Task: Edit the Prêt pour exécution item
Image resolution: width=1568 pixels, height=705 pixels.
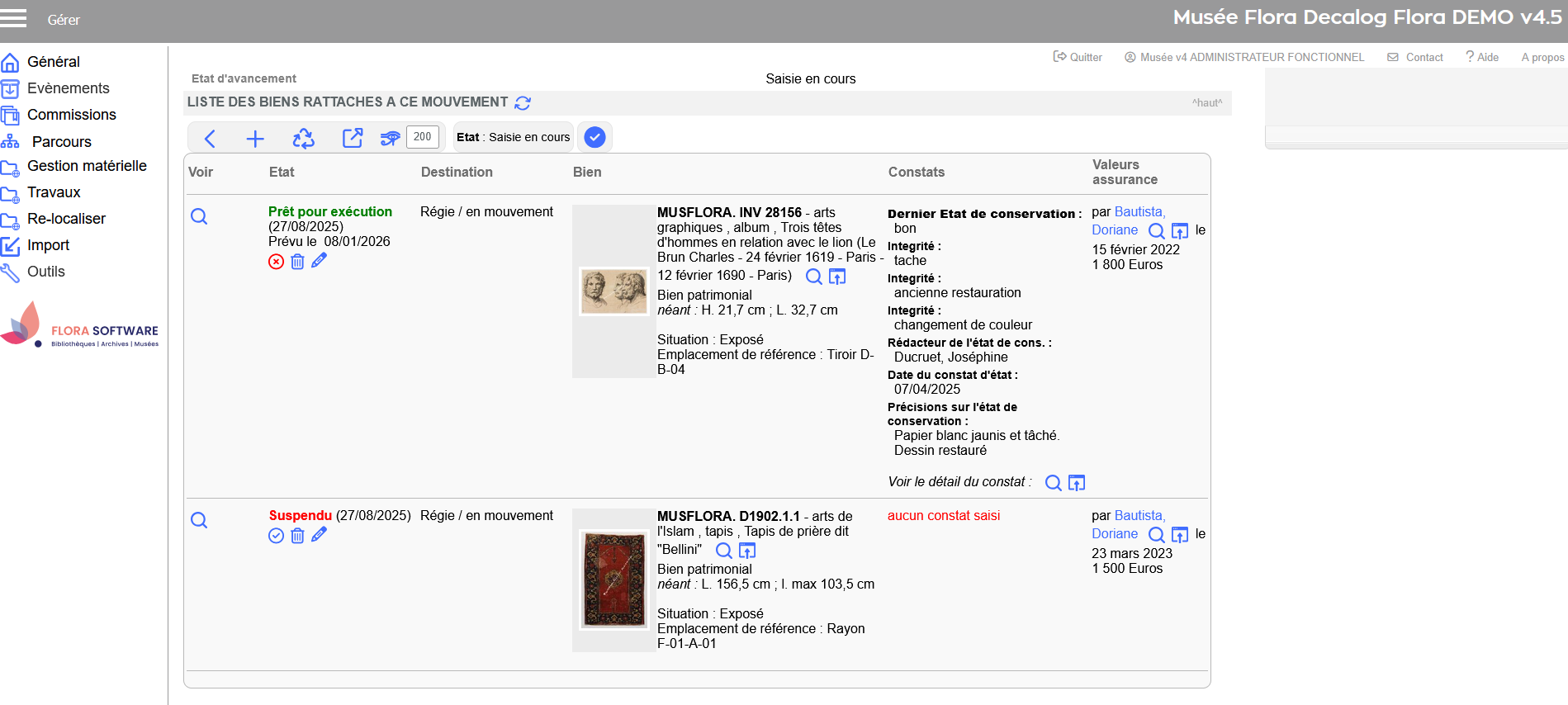Action: (x=320, y=261)
